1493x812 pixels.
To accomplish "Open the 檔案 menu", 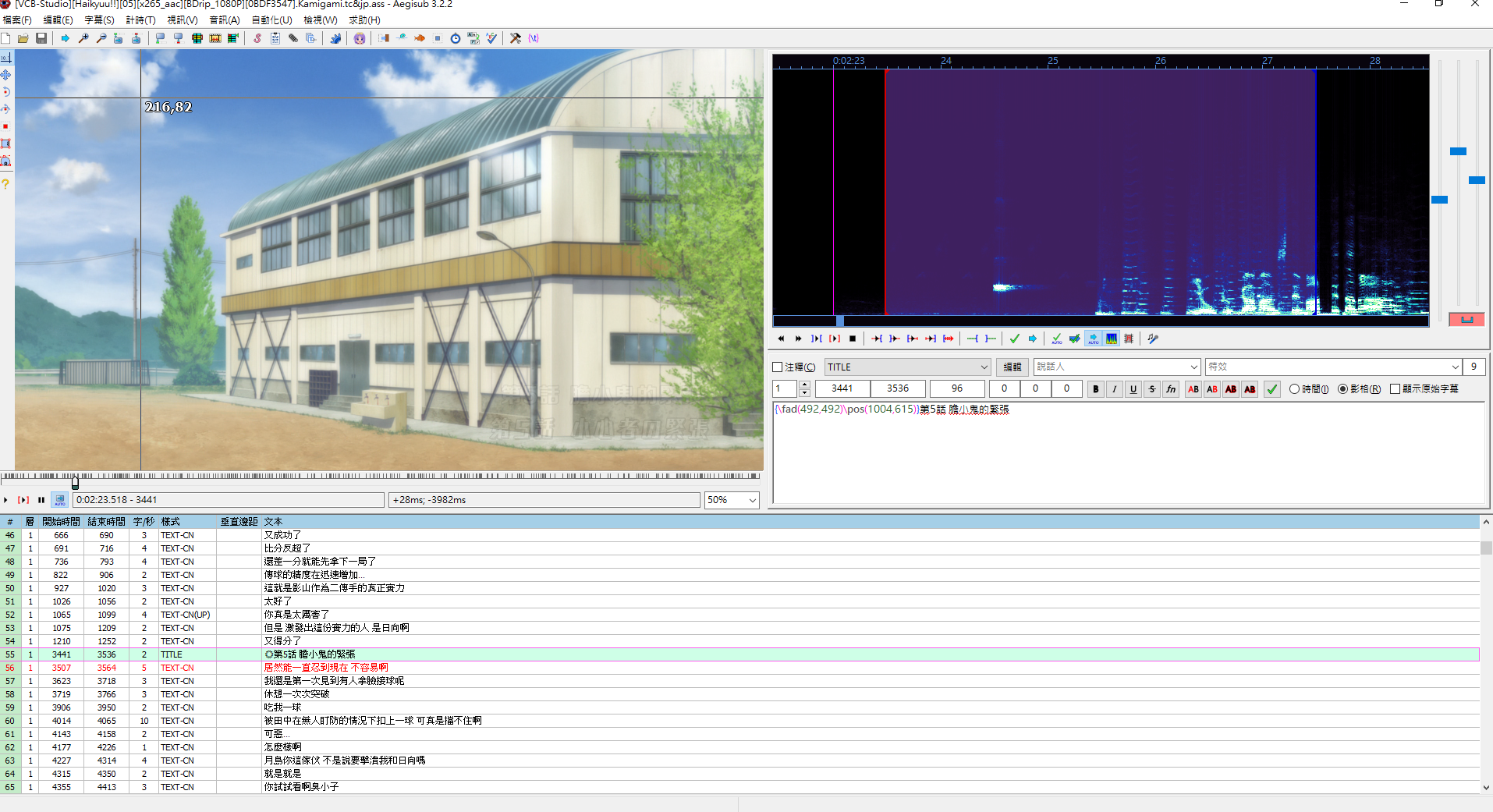I will click(18, 20).
